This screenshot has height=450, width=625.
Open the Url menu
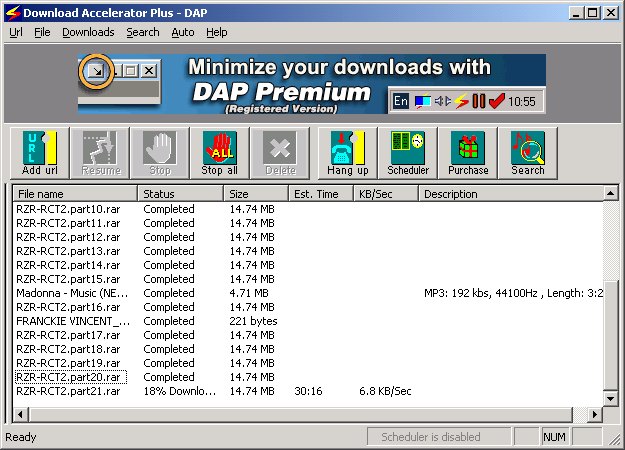point(16,32)
